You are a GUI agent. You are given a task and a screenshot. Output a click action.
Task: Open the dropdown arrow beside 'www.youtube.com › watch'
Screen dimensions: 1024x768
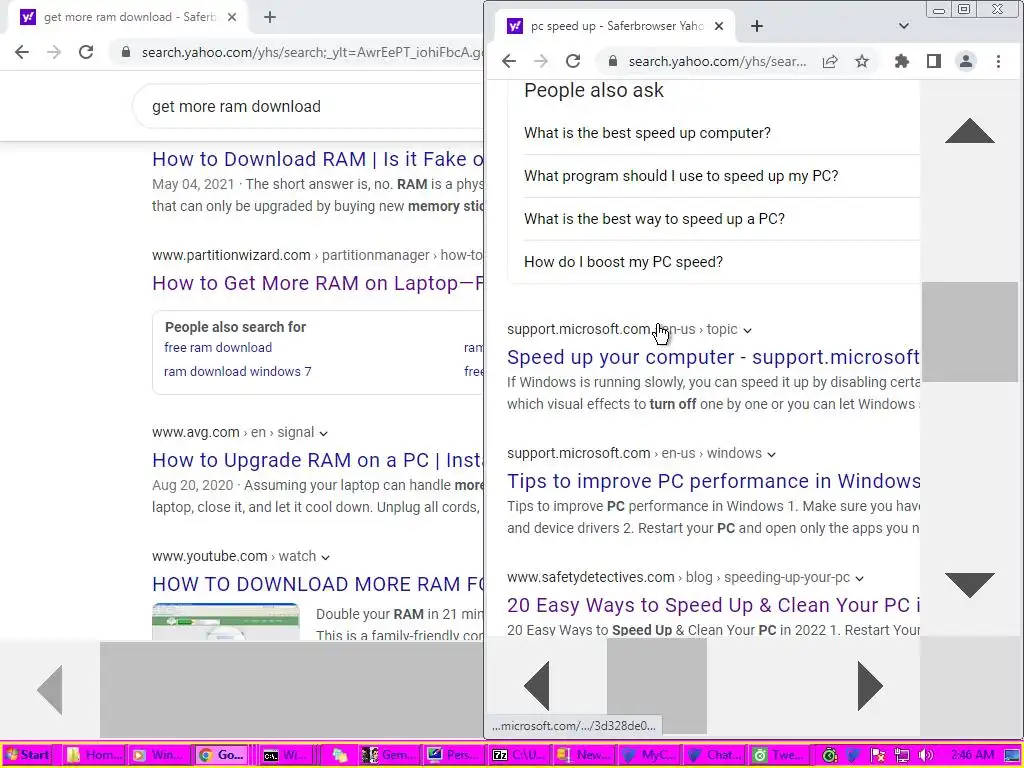(325, 557)
